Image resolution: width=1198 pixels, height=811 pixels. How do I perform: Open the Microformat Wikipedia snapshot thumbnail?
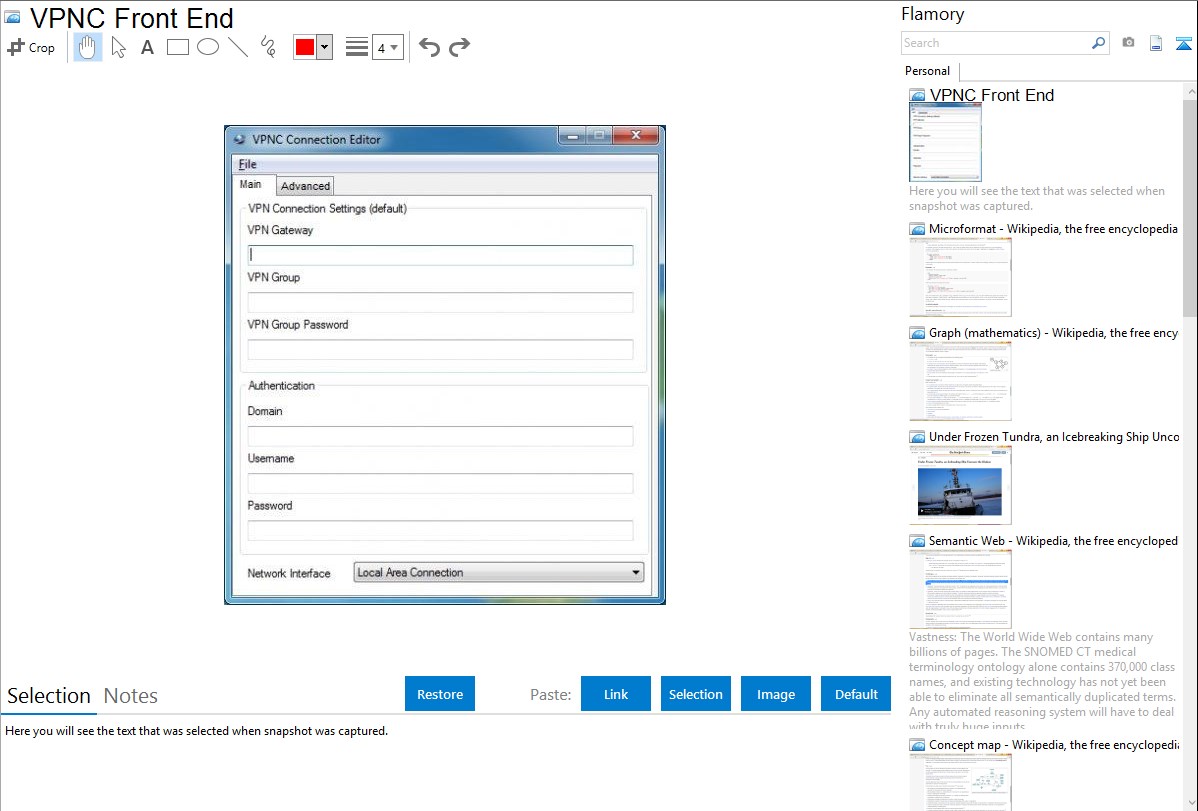[960, 277]
